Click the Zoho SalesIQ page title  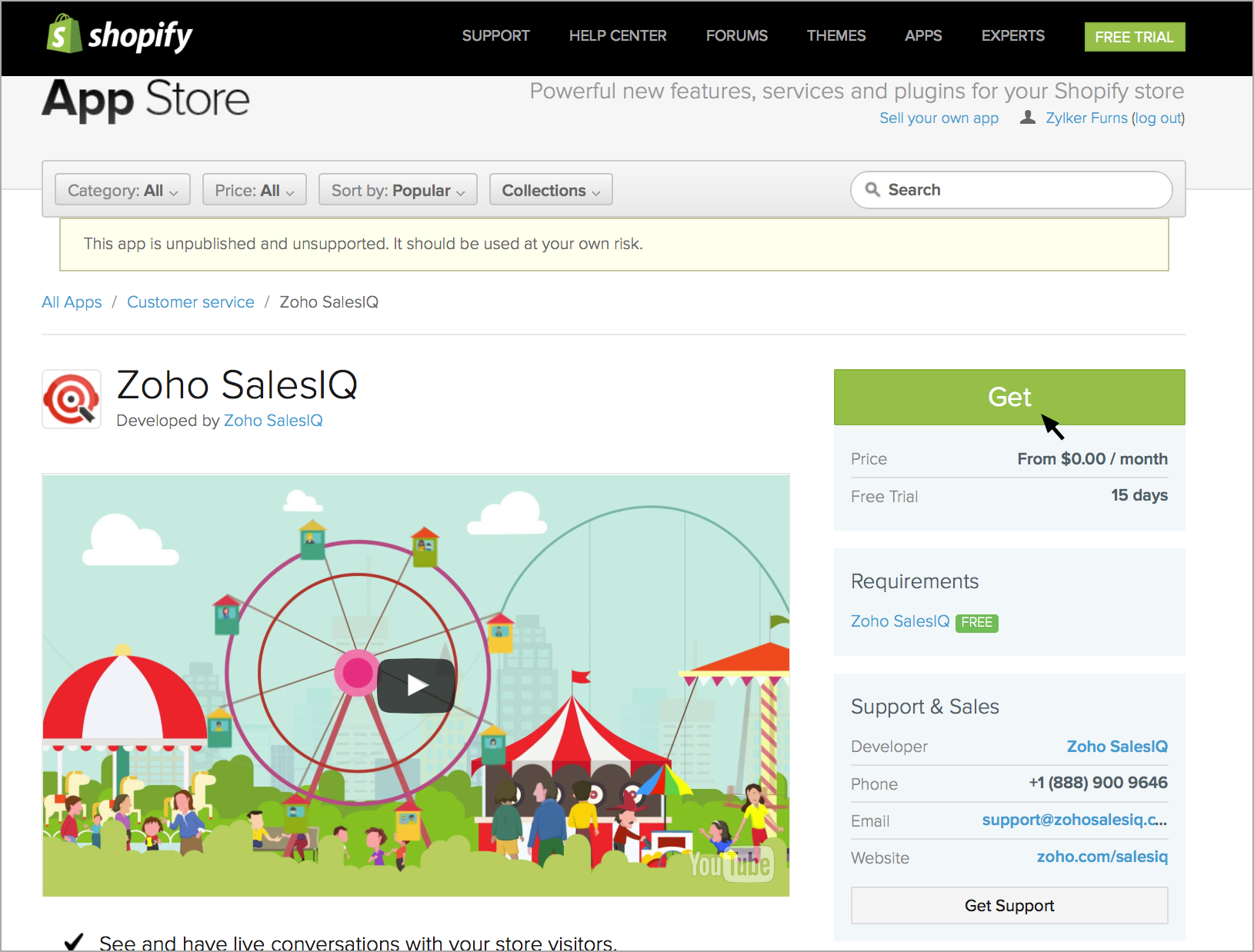click(237, 384)
